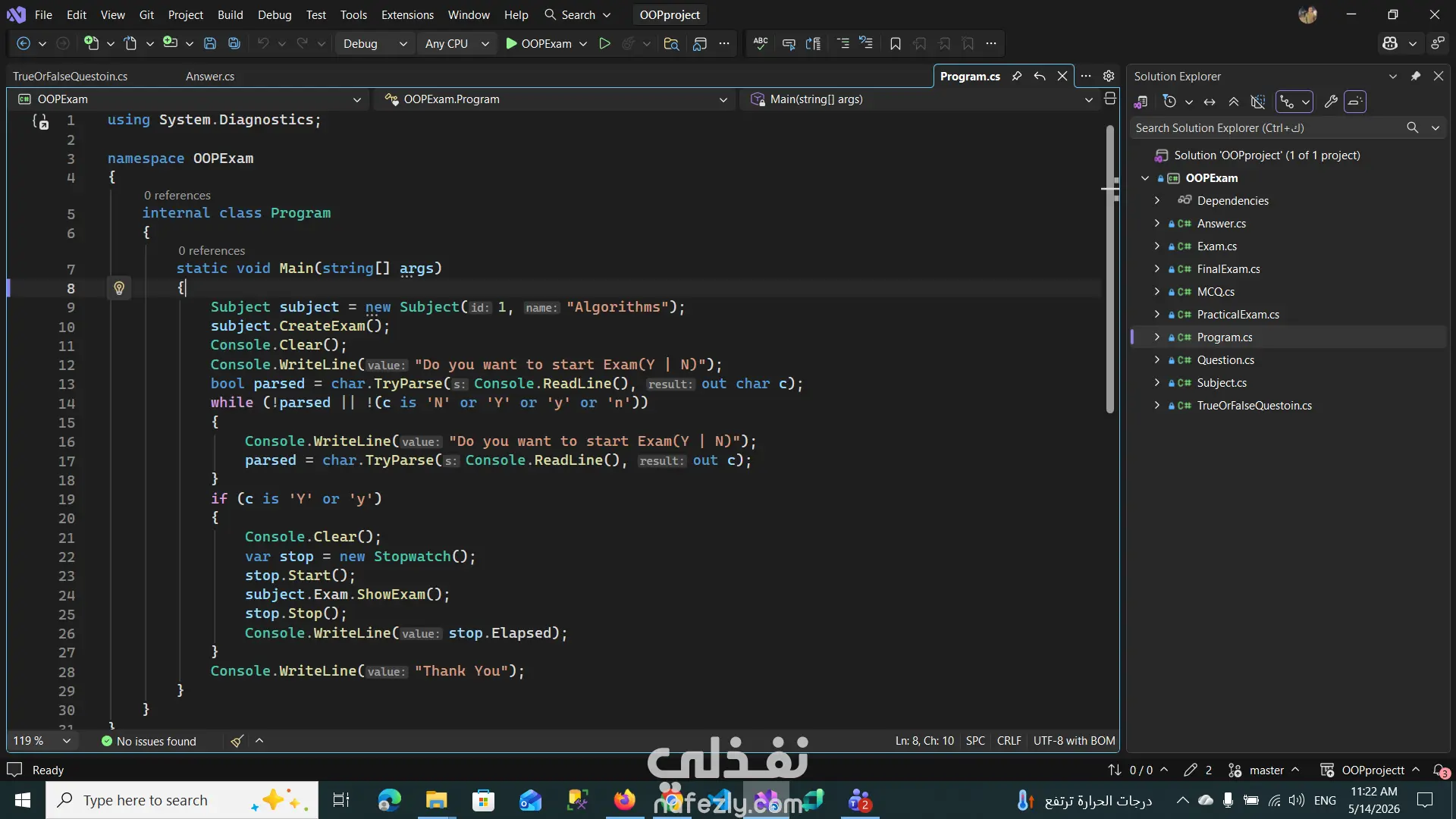Click the lightbulb quick actions icon on line 8
This screenshot has height=819, width=1456.
click(x=119, y=288)
